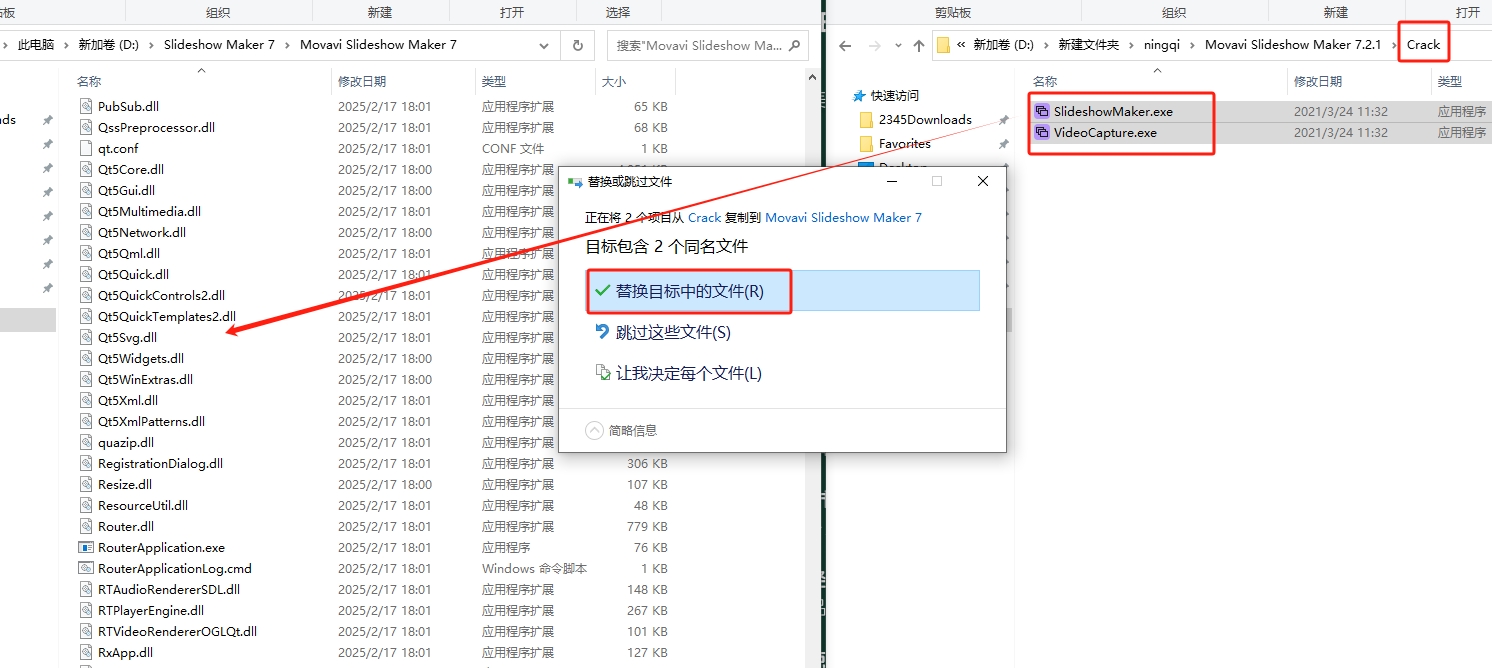Select Qt5Network.dll file
Viewport: 1492px width, 668px height.
[x=142, y=232]
